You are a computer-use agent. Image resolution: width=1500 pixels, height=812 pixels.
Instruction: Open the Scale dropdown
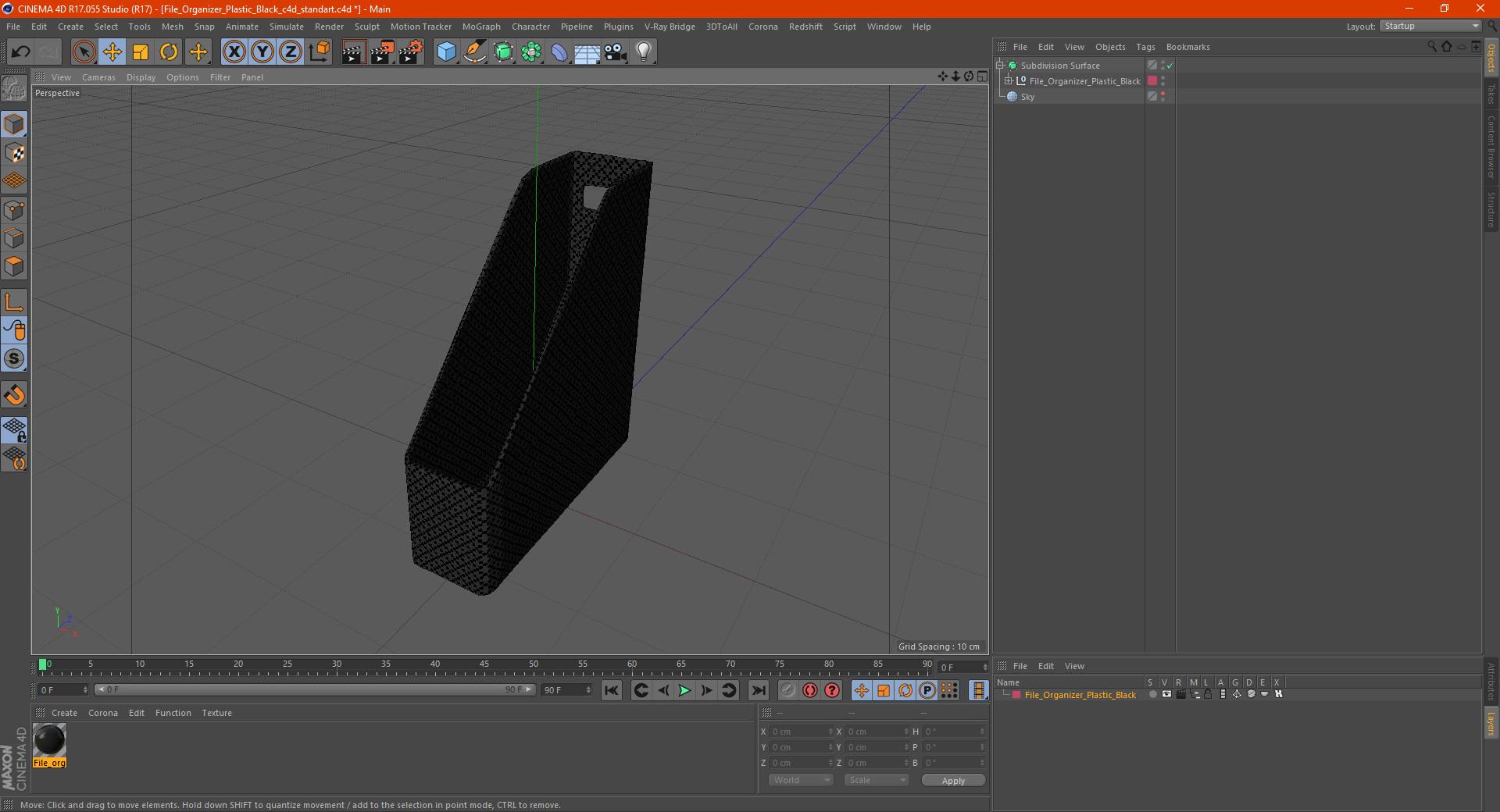(x=877, y=780)
